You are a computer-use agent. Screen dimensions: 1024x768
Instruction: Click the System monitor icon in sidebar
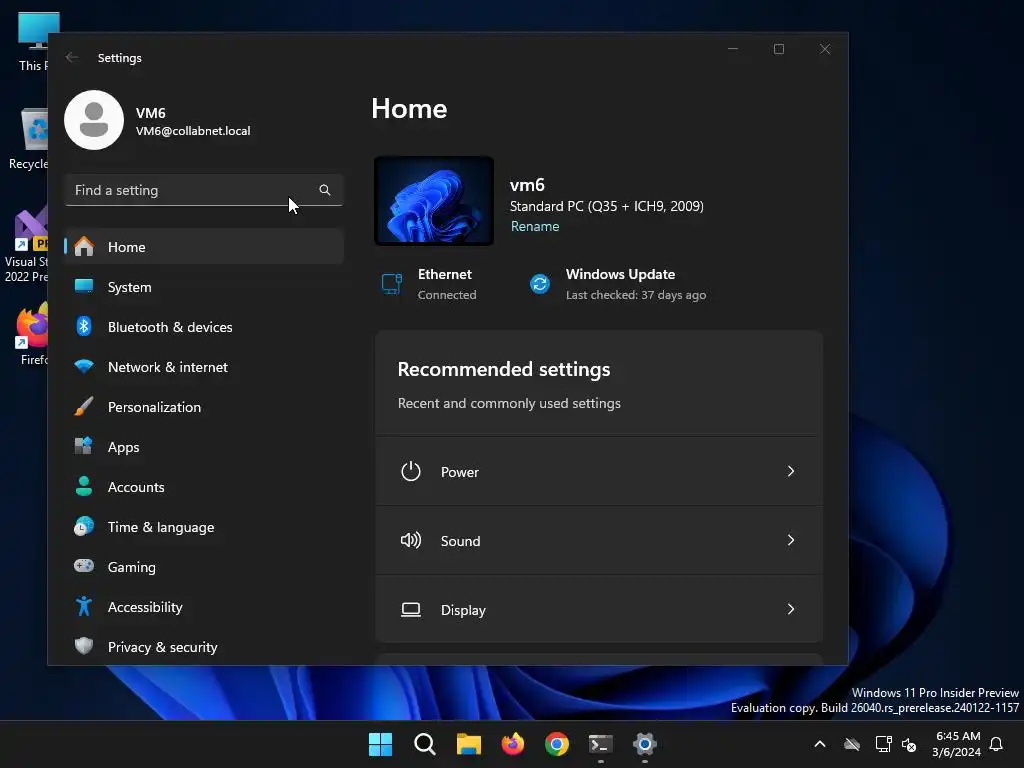tap(84, 286)
